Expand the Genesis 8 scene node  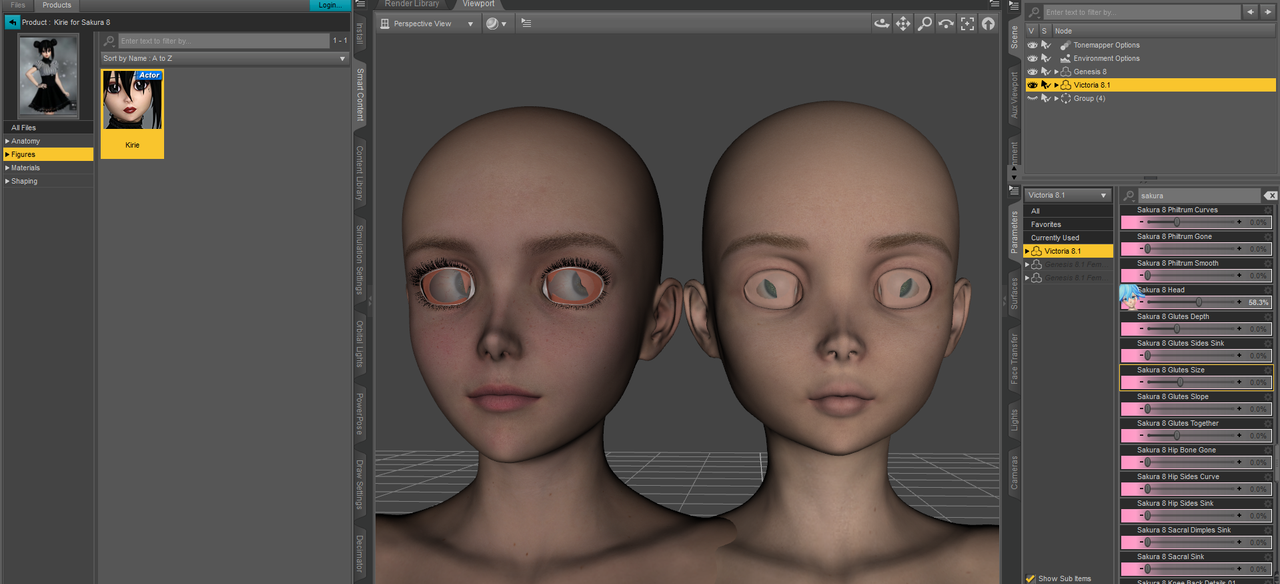click(1057, 72)
